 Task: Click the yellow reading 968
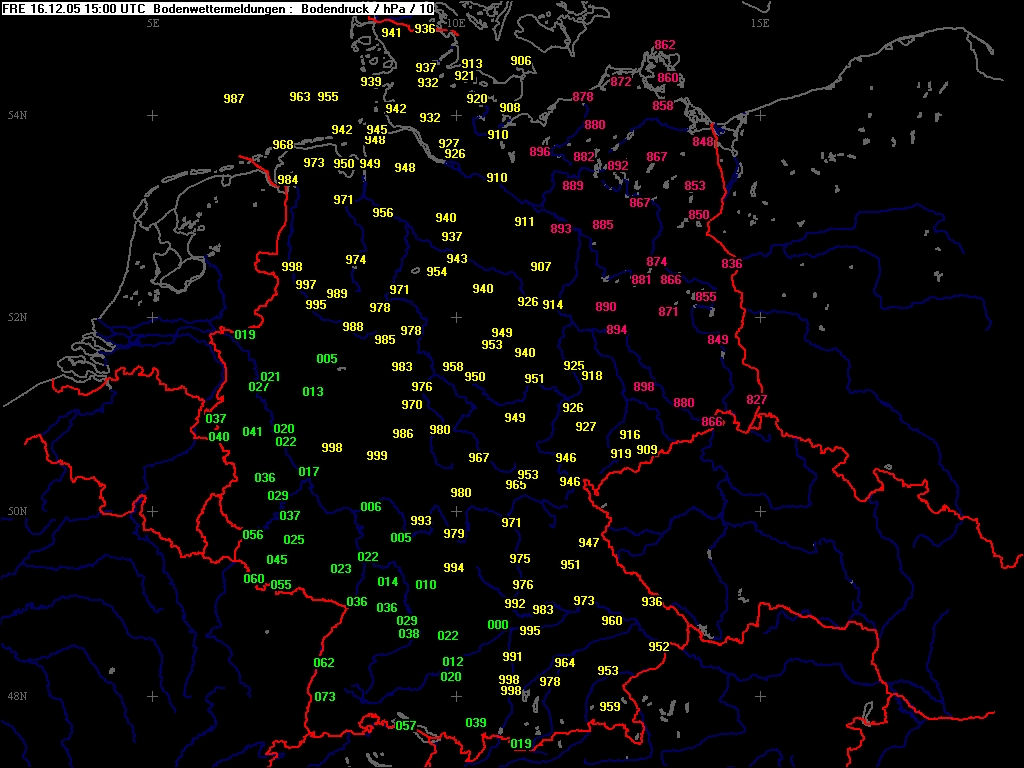coord(283,144)
